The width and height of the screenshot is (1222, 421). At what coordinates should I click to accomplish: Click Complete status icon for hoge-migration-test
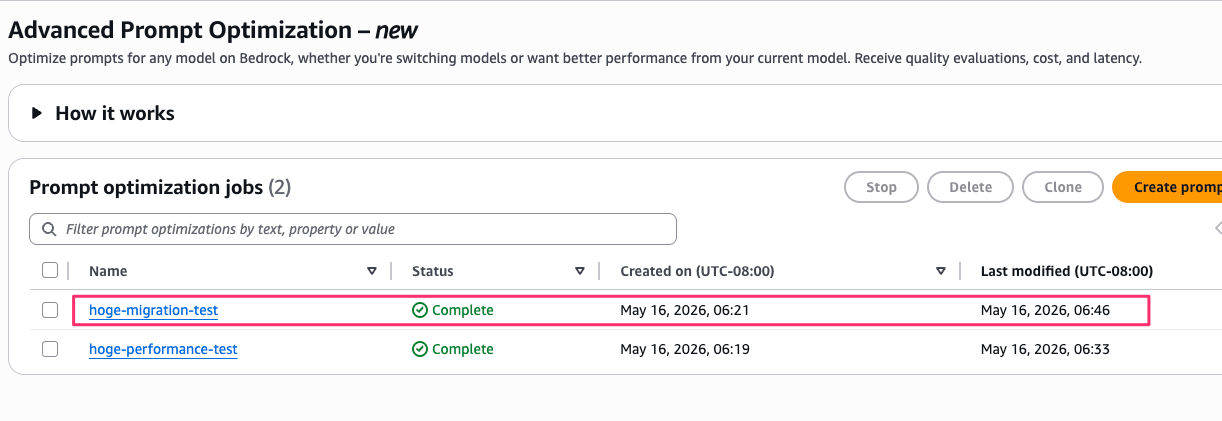(420, 310)
